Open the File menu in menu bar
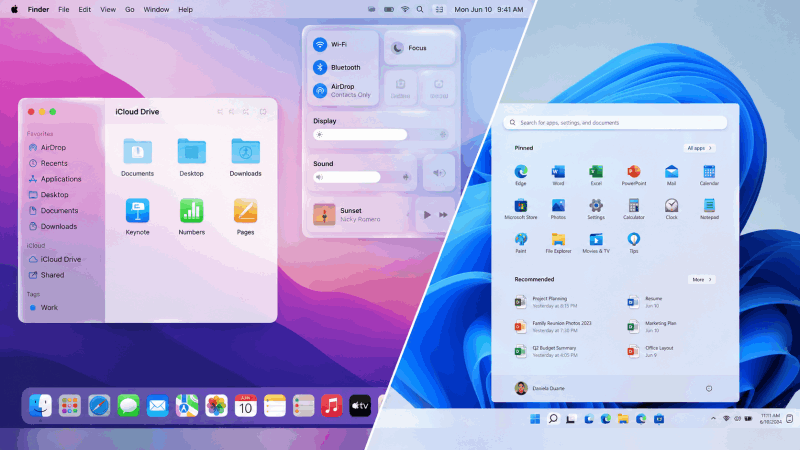Screen dimensions: 800x451 [63, 9]
